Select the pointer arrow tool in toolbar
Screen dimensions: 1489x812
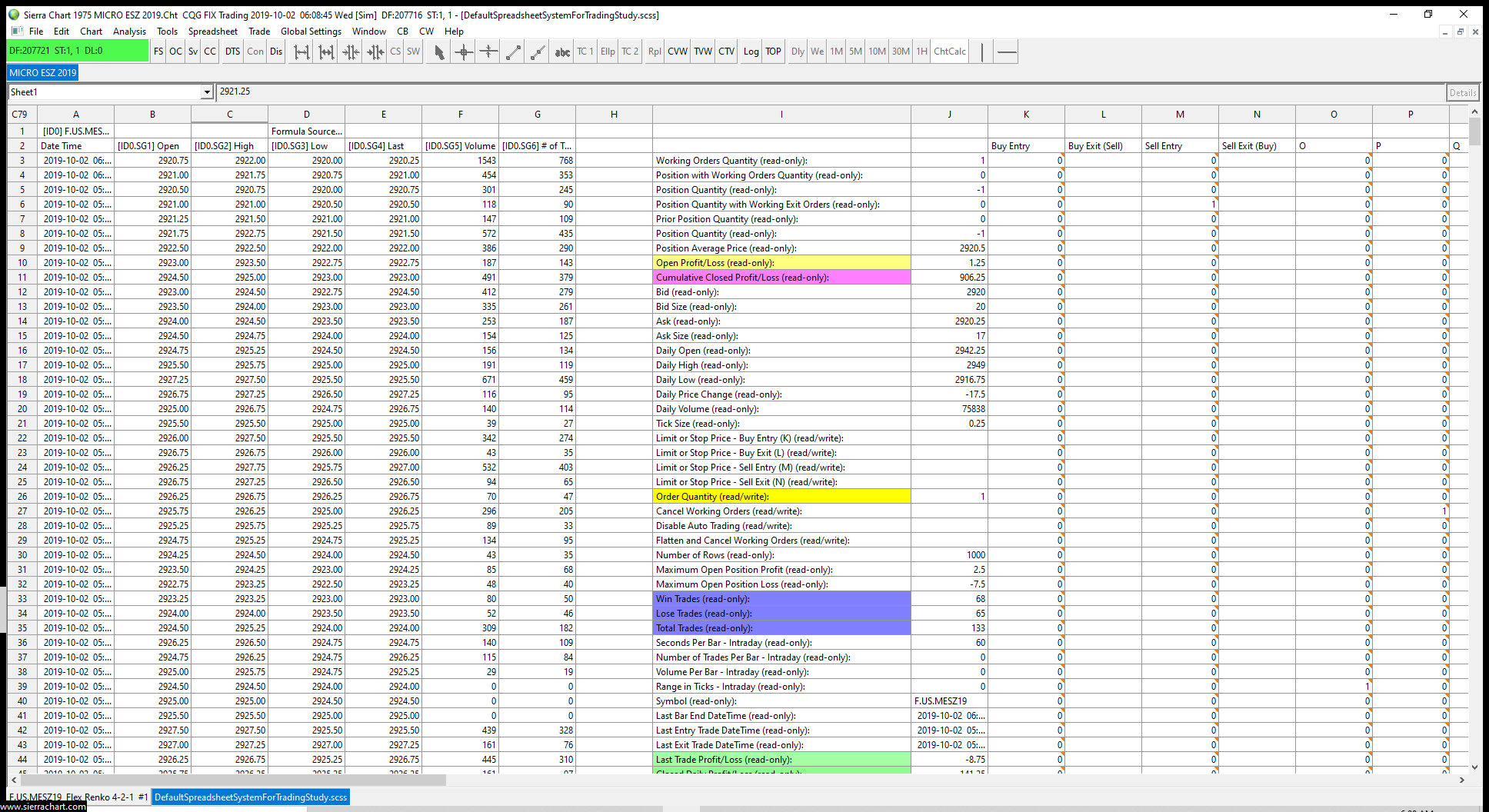pyautogui.click(x=438, y=52)
